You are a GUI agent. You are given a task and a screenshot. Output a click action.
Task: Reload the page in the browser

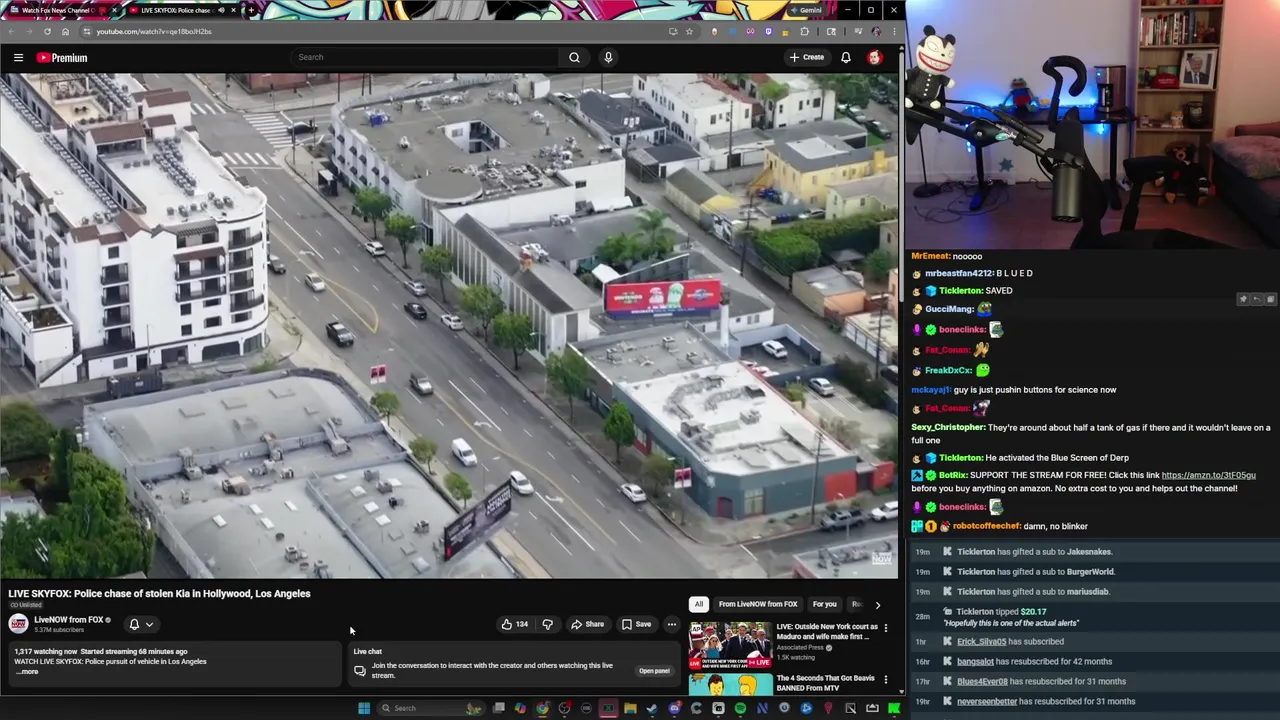coord(47,31)
